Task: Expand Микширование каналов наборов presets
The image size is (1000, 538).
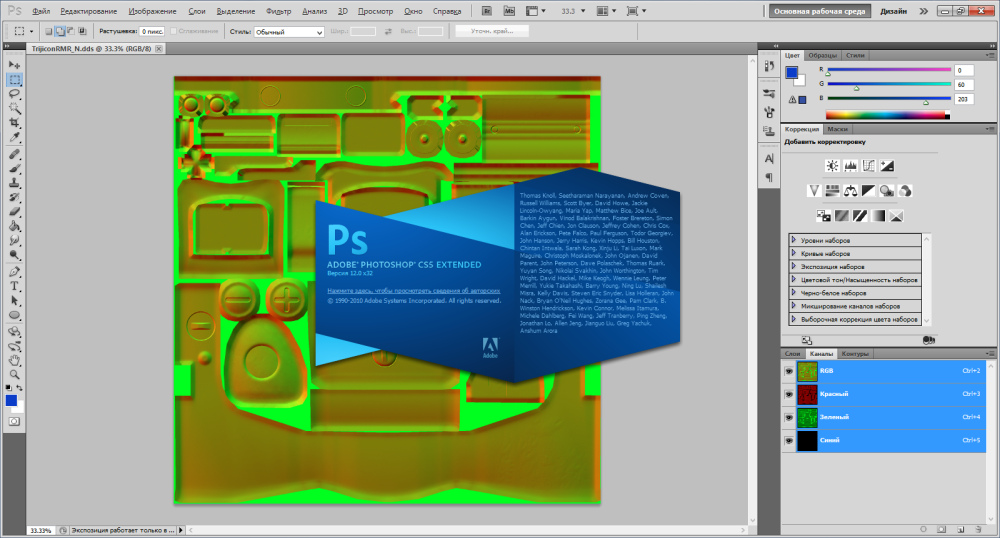Action: [793, 306]
